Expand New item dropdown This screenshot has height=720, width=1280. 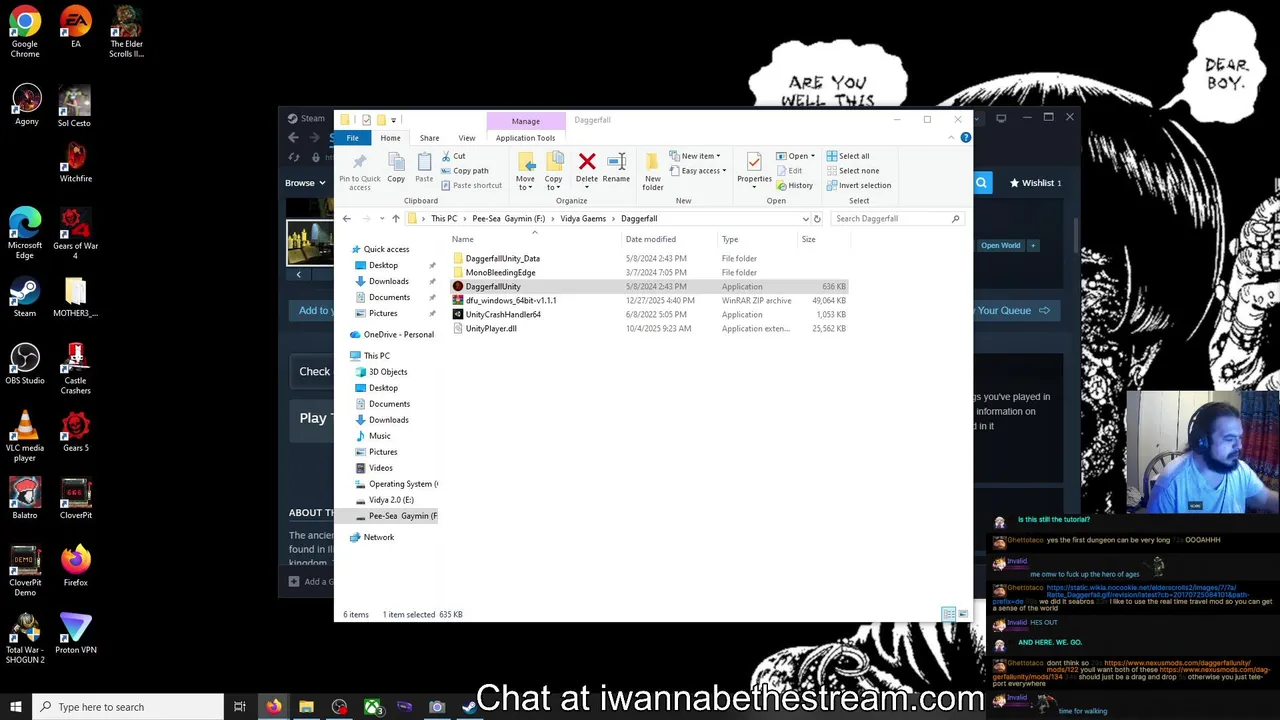pos(697,156)
